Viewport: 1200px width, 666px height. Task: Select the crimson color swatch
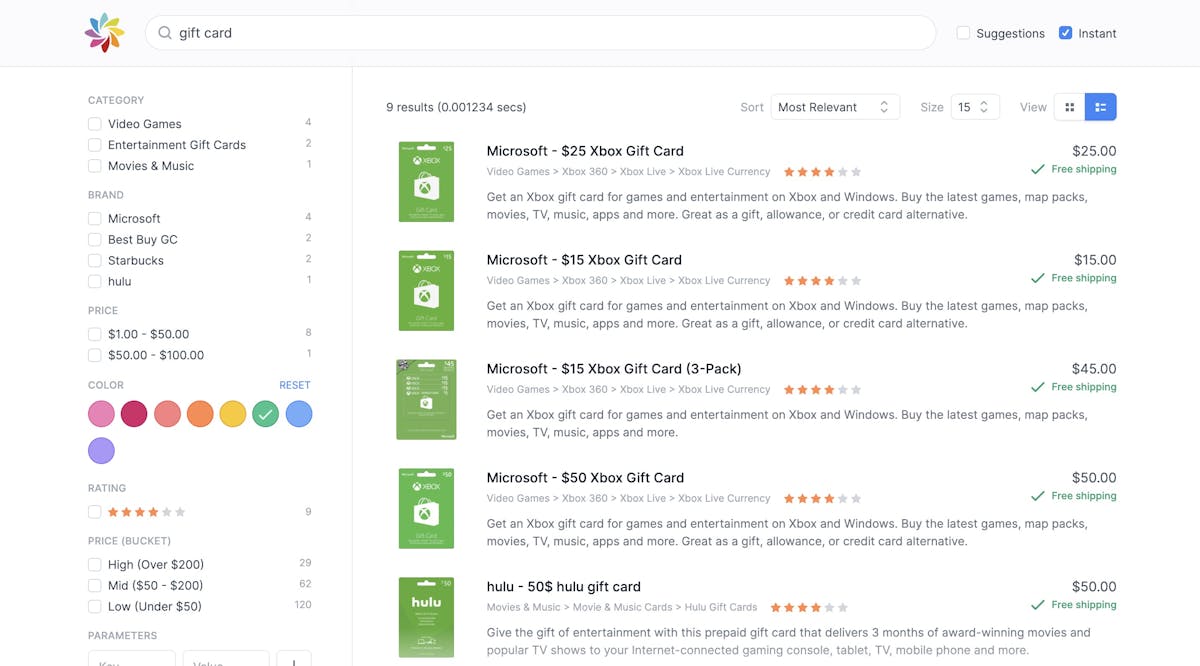[x=134, y=414]
